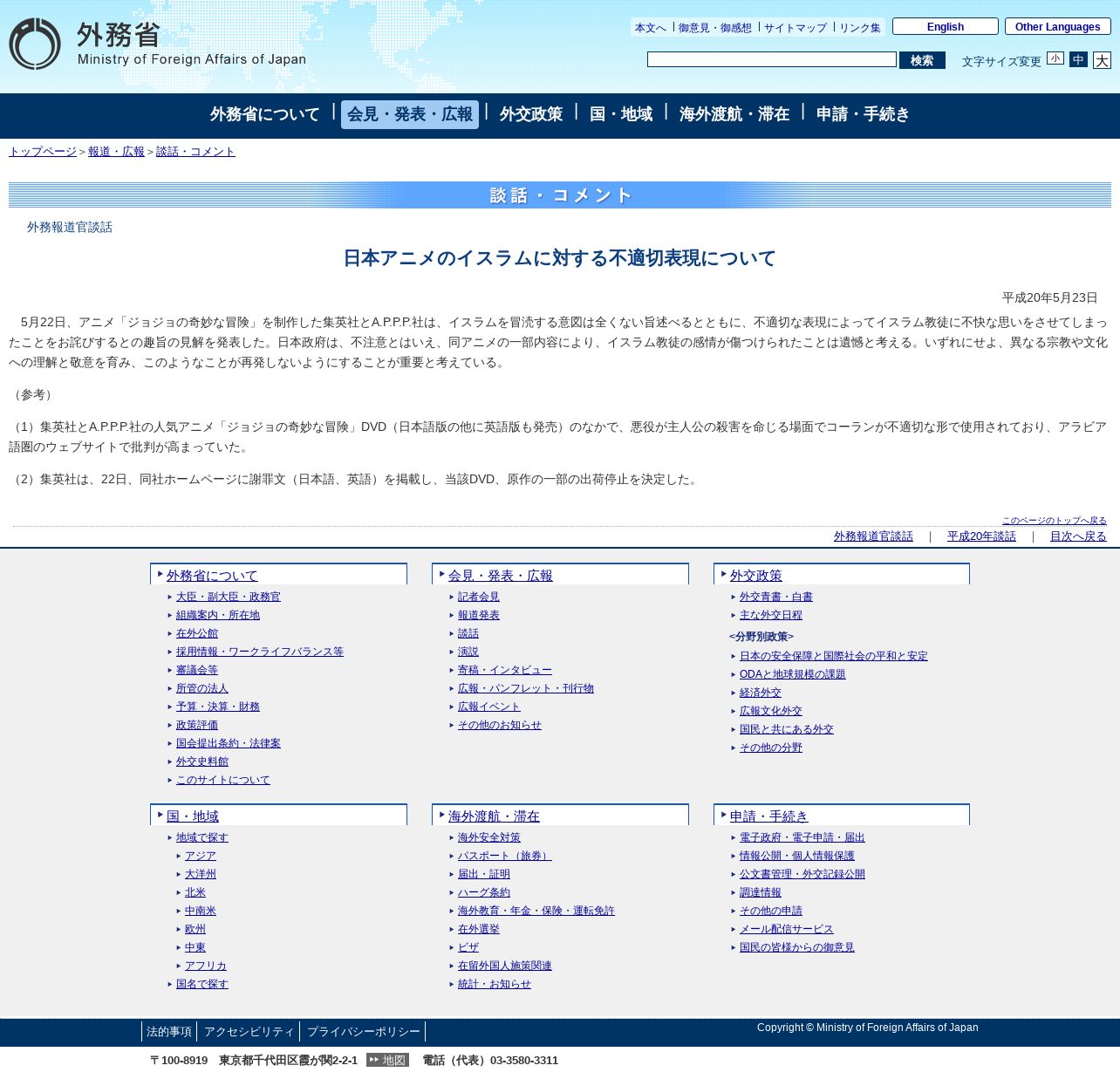Open 採用情報・ワークライフバランス等 link
This screenshot has height=1079, width=1120.
point(260,652)
